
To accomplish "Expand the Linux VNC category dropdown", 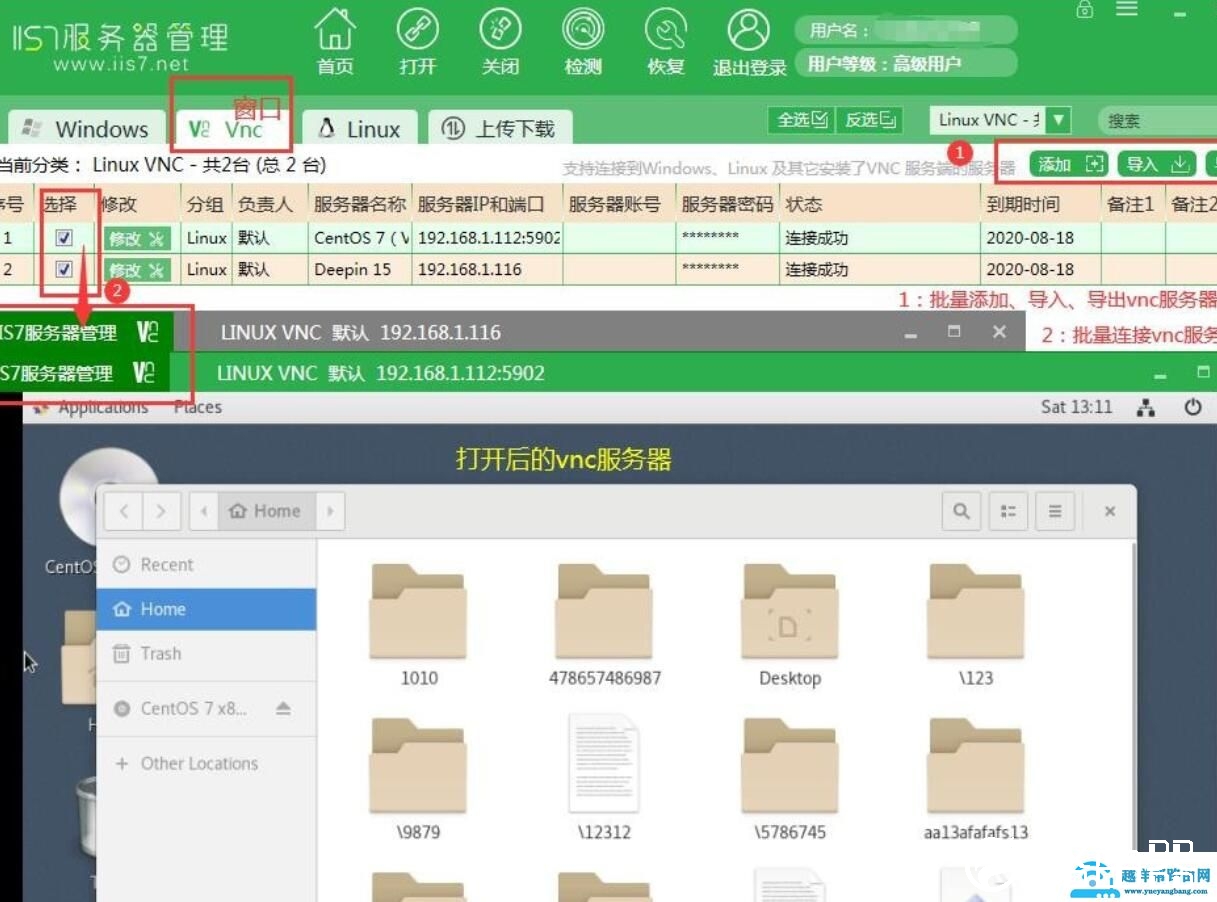I will [x=1058, y=120].
